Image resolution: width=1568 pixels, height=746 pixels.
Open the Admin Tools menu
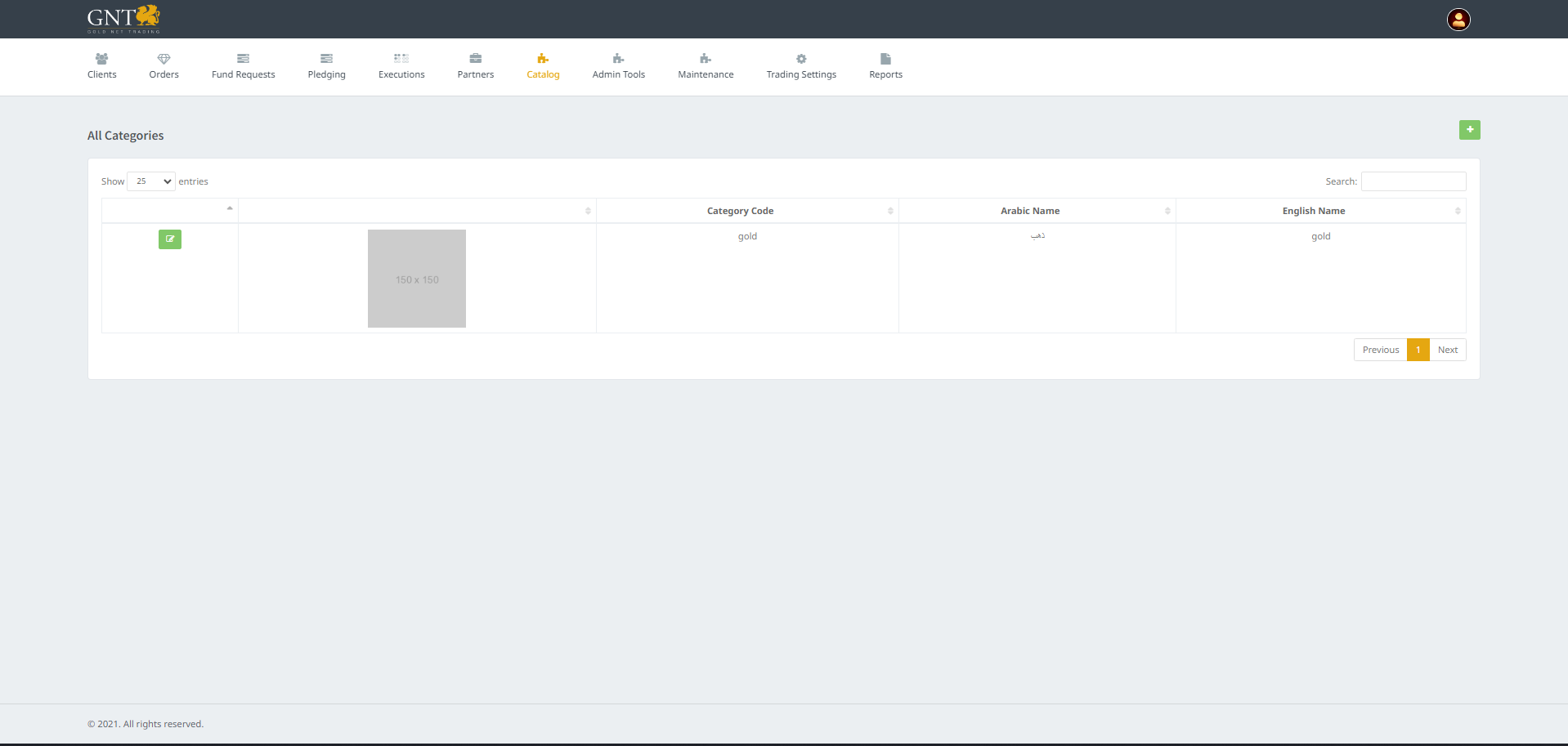pos(618,66)
